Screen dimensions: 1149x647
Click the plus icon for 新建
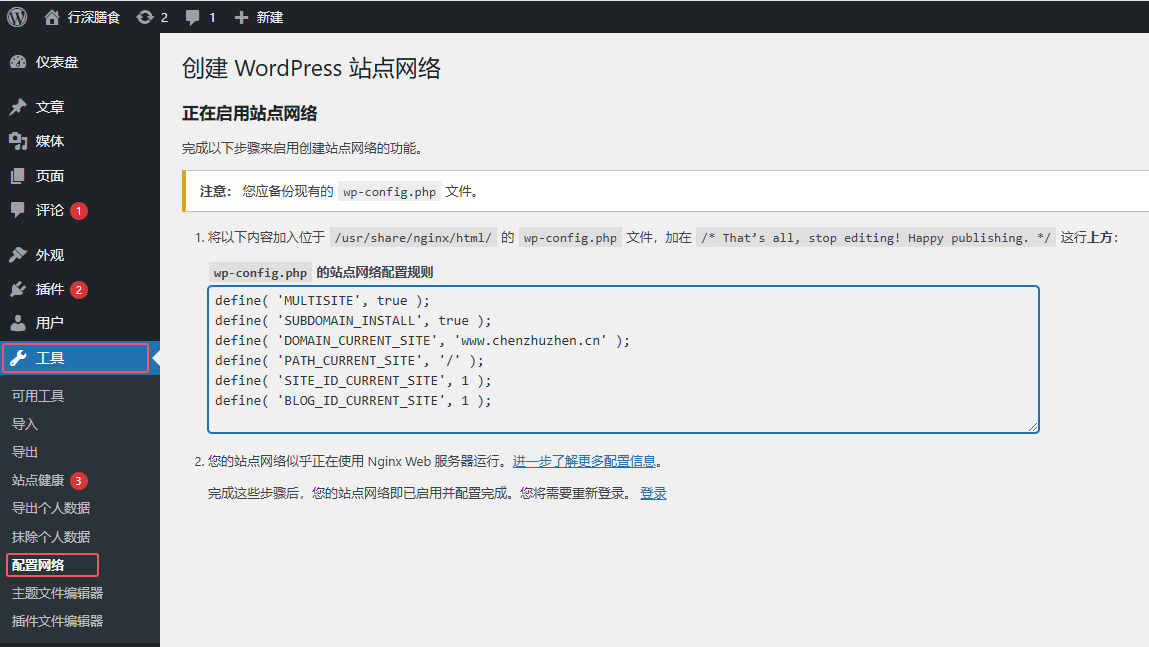[x=241, y=17]
